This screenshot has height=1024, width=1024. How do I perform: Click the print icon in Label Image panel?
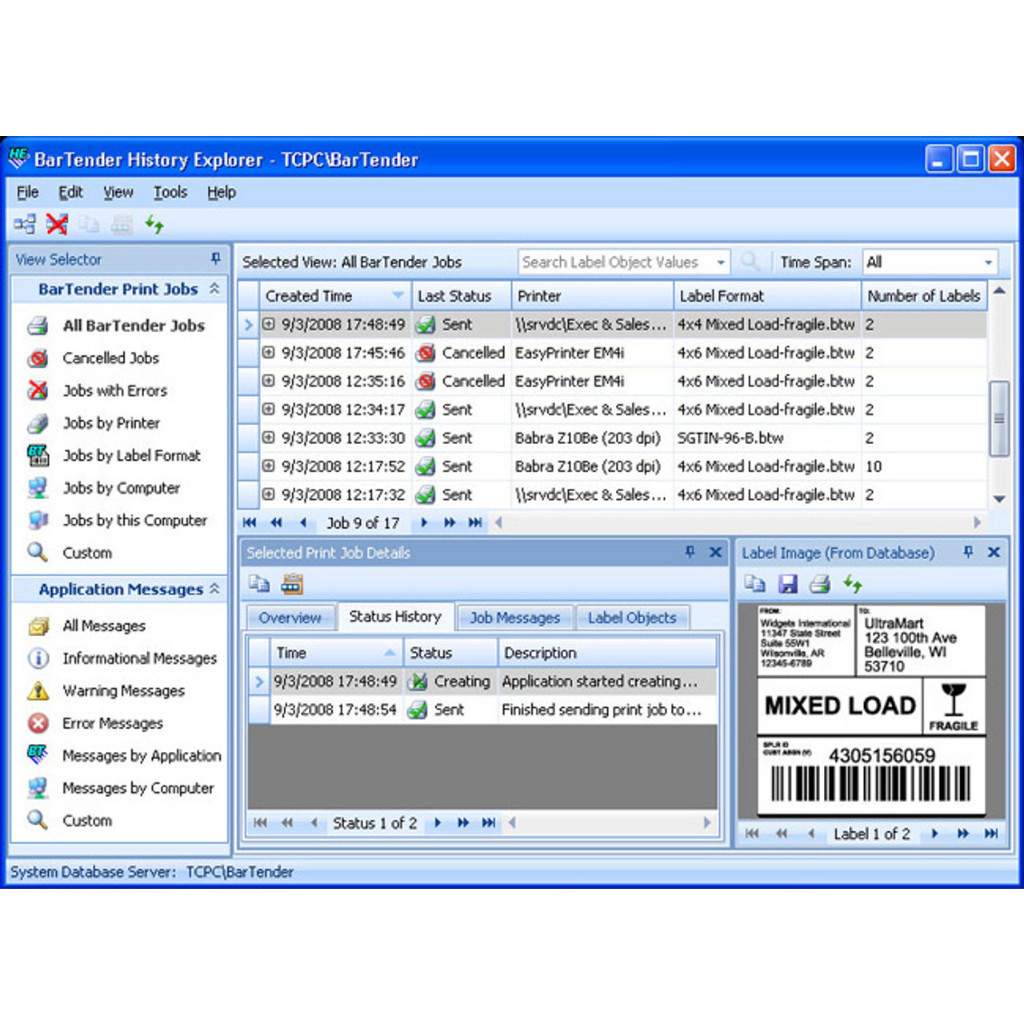819,584
